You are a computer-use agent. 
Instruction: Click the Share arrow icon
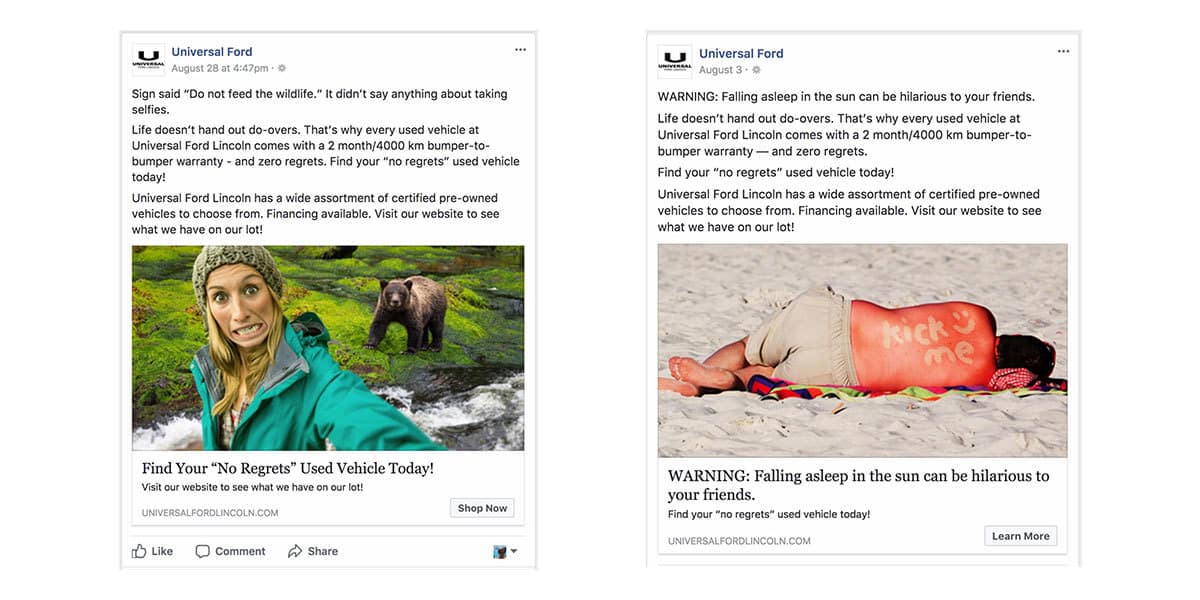point(295,551)
